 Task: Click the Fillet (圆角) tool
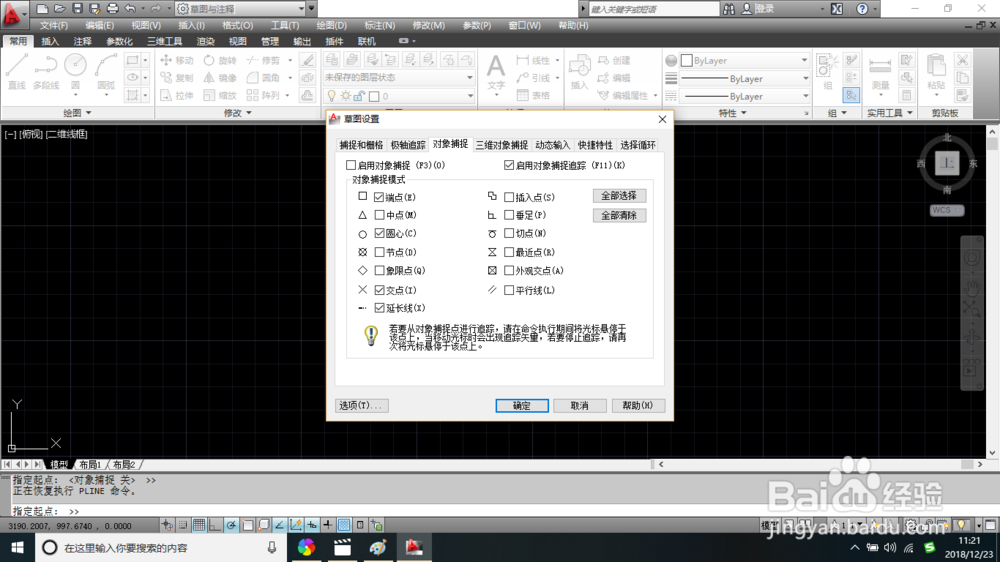click(x=263, y=78)
